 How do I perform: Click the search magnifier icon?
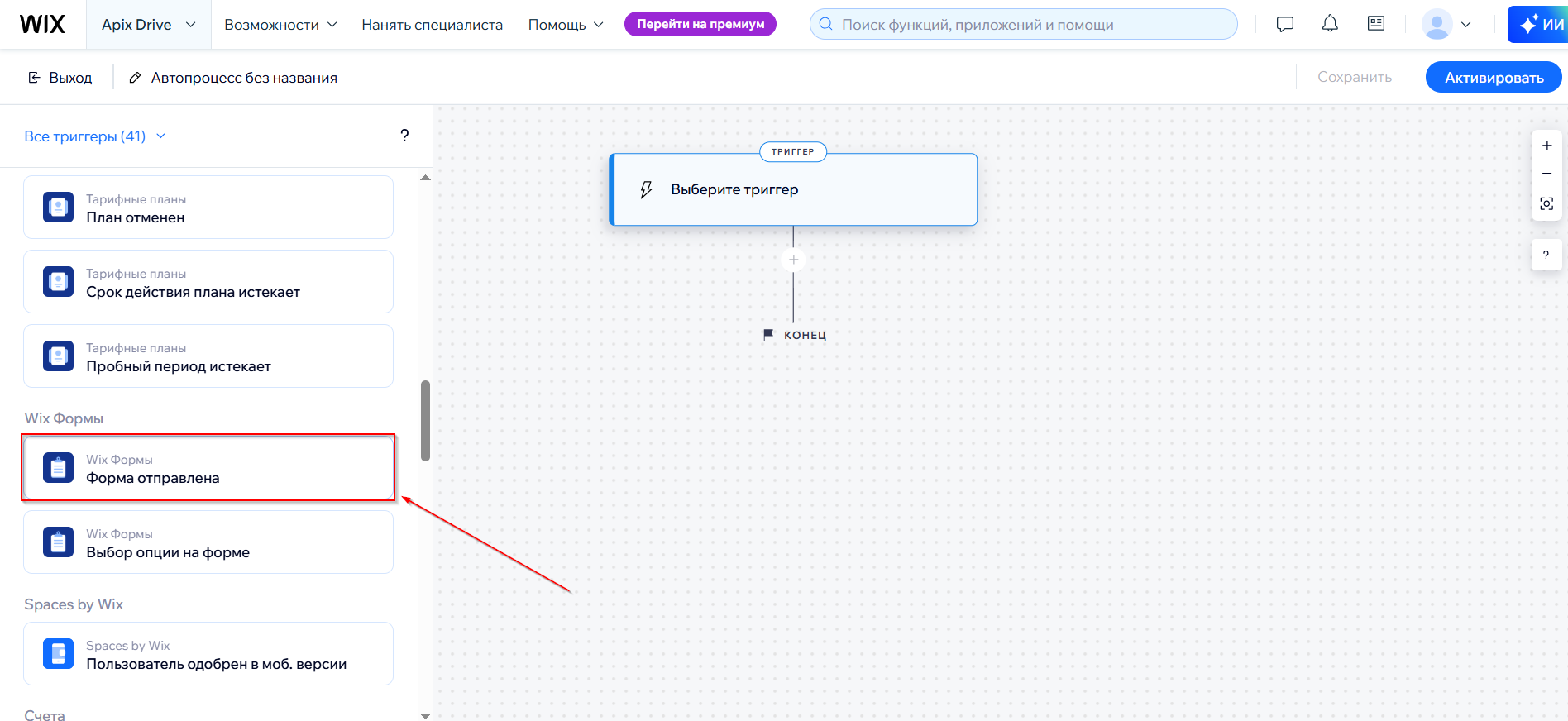(825, 24)
